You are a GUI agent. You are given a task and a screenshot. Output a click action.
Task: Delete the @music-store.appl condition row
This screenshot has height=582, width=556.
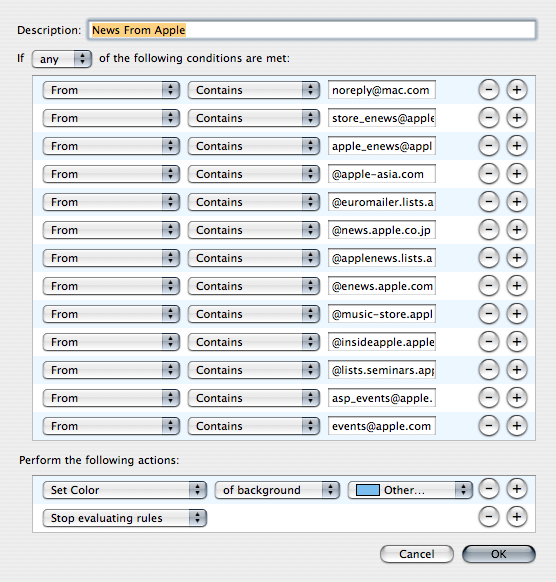coord(489,314)
